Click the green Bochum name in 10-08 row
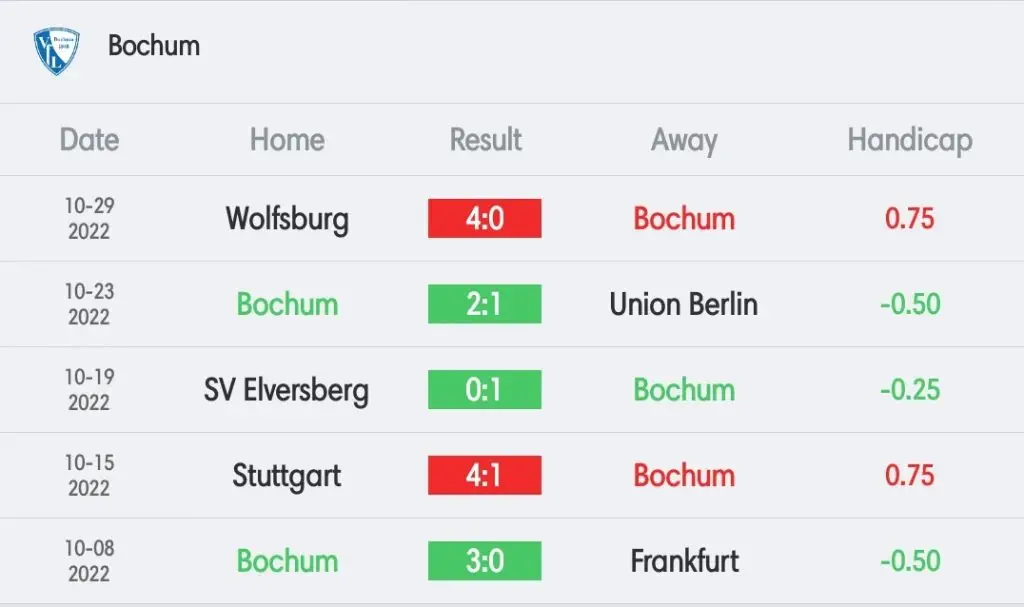Screen dimensions: 1024x607 (287, 561)
